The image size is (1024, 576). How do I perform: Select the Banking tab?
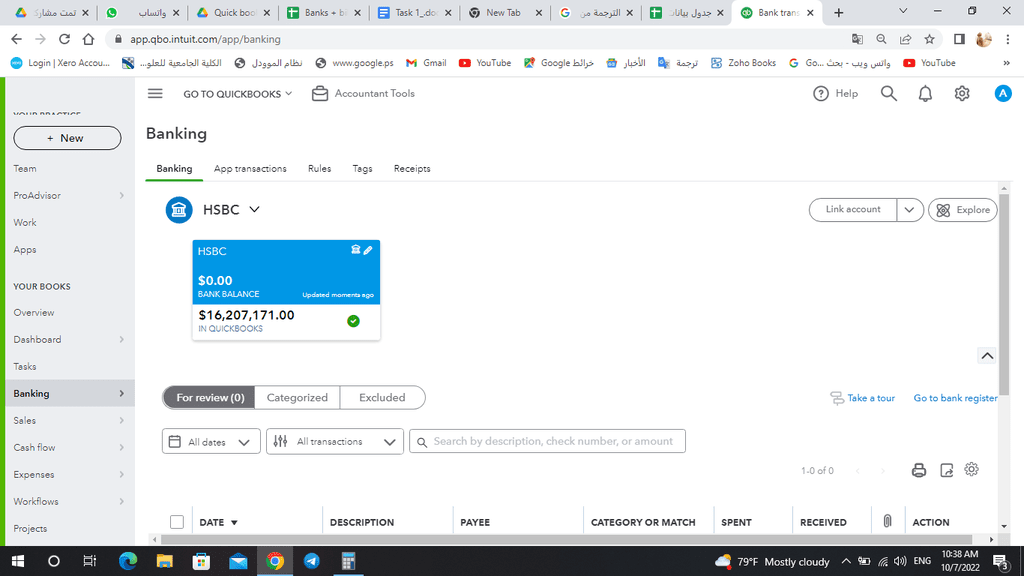click(174, 168)
